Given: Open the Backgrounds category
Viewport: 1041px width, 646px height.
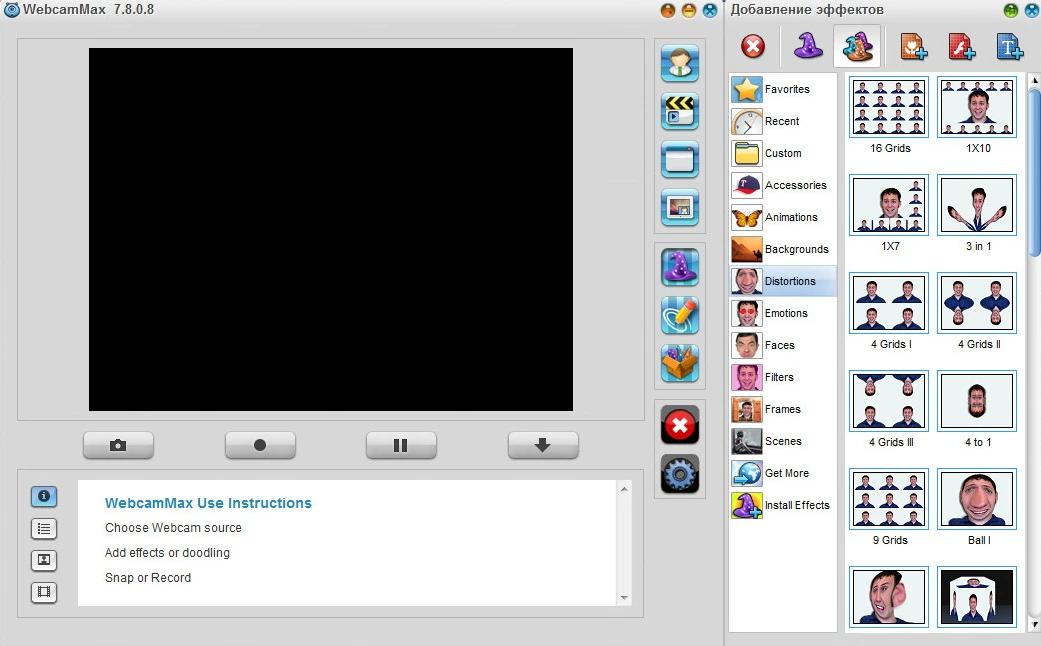Looking at the screenshot, I should 783,249.
